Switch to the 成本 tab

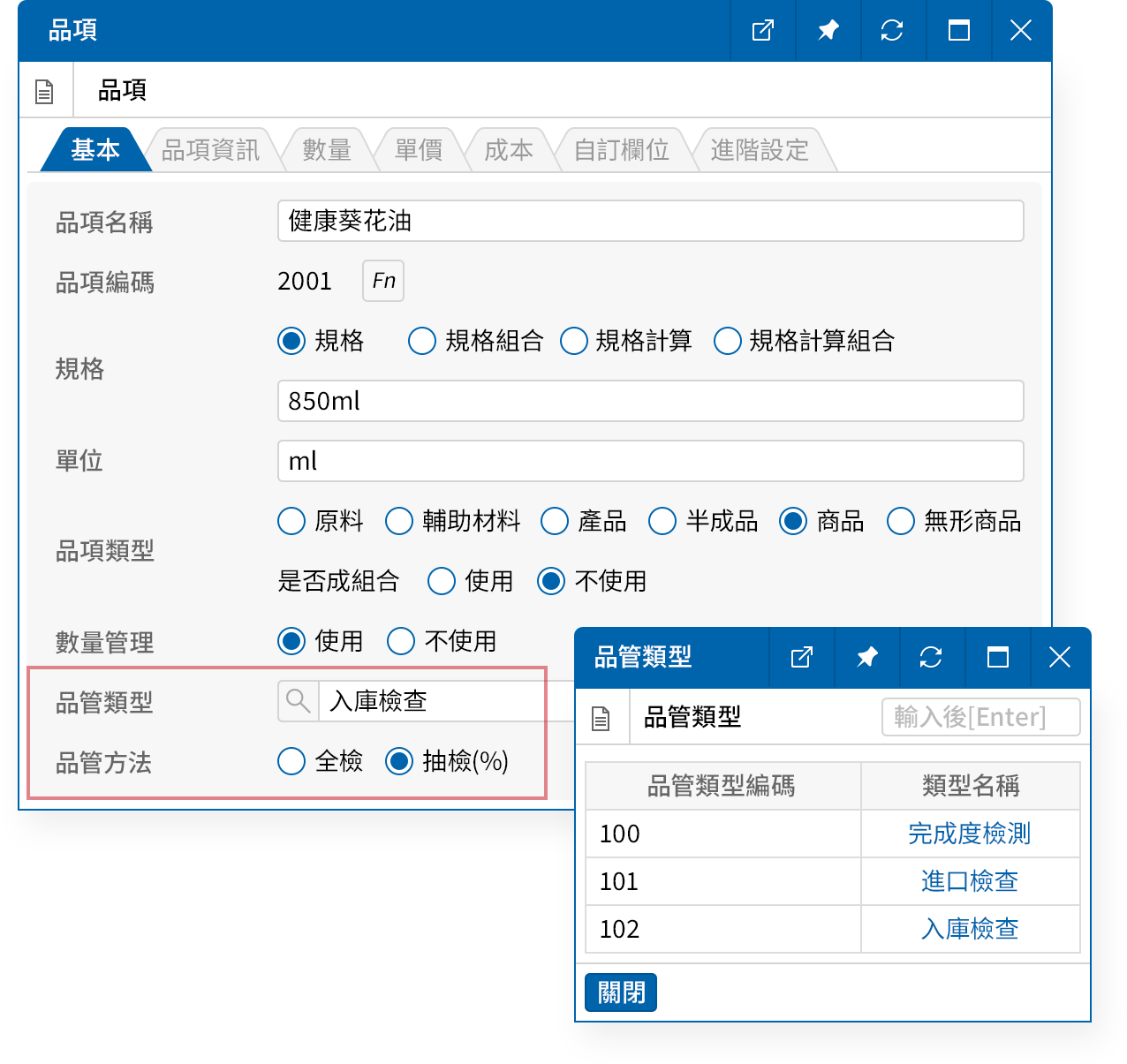coord(510,149)
